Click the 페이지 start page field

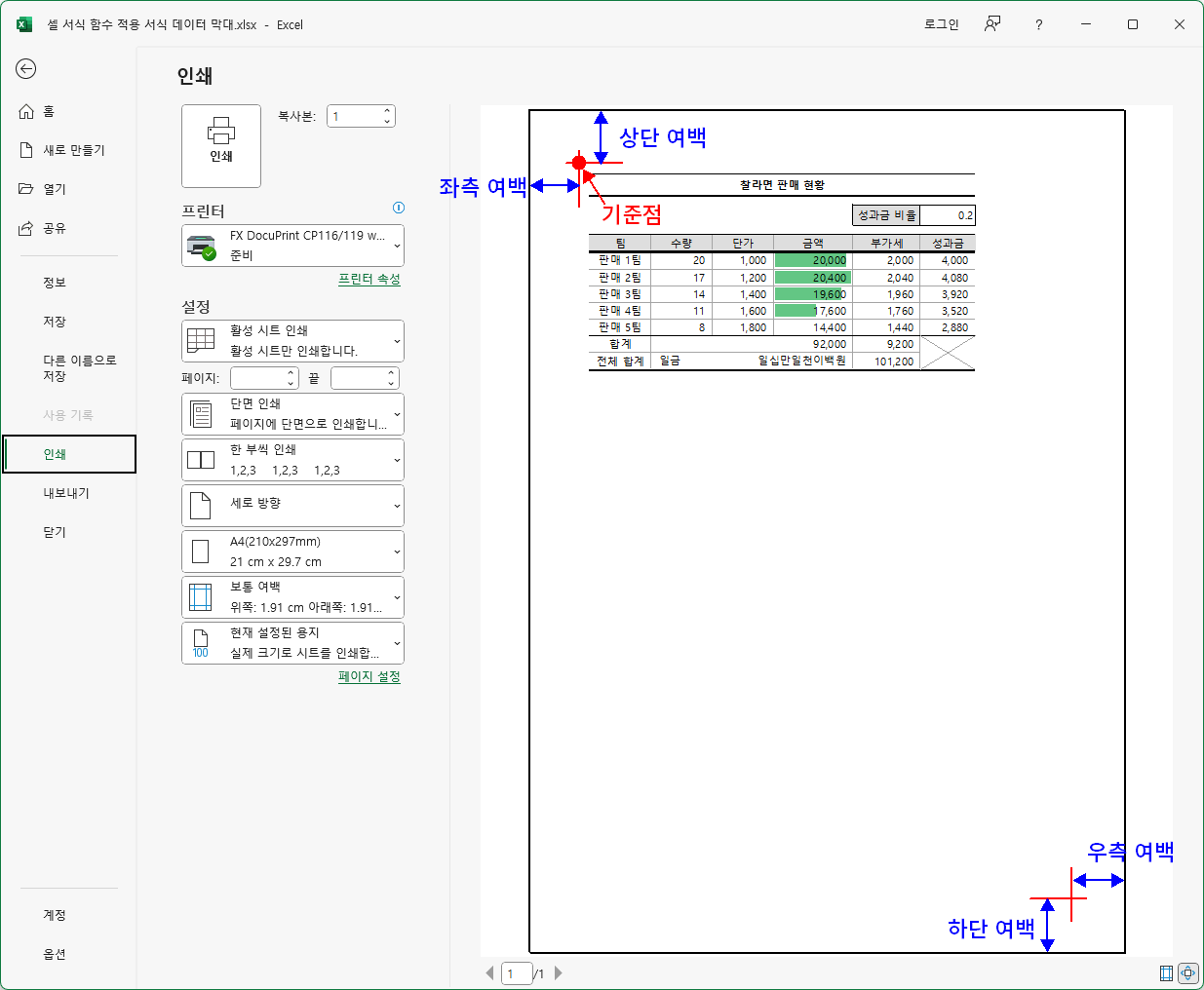257,378
